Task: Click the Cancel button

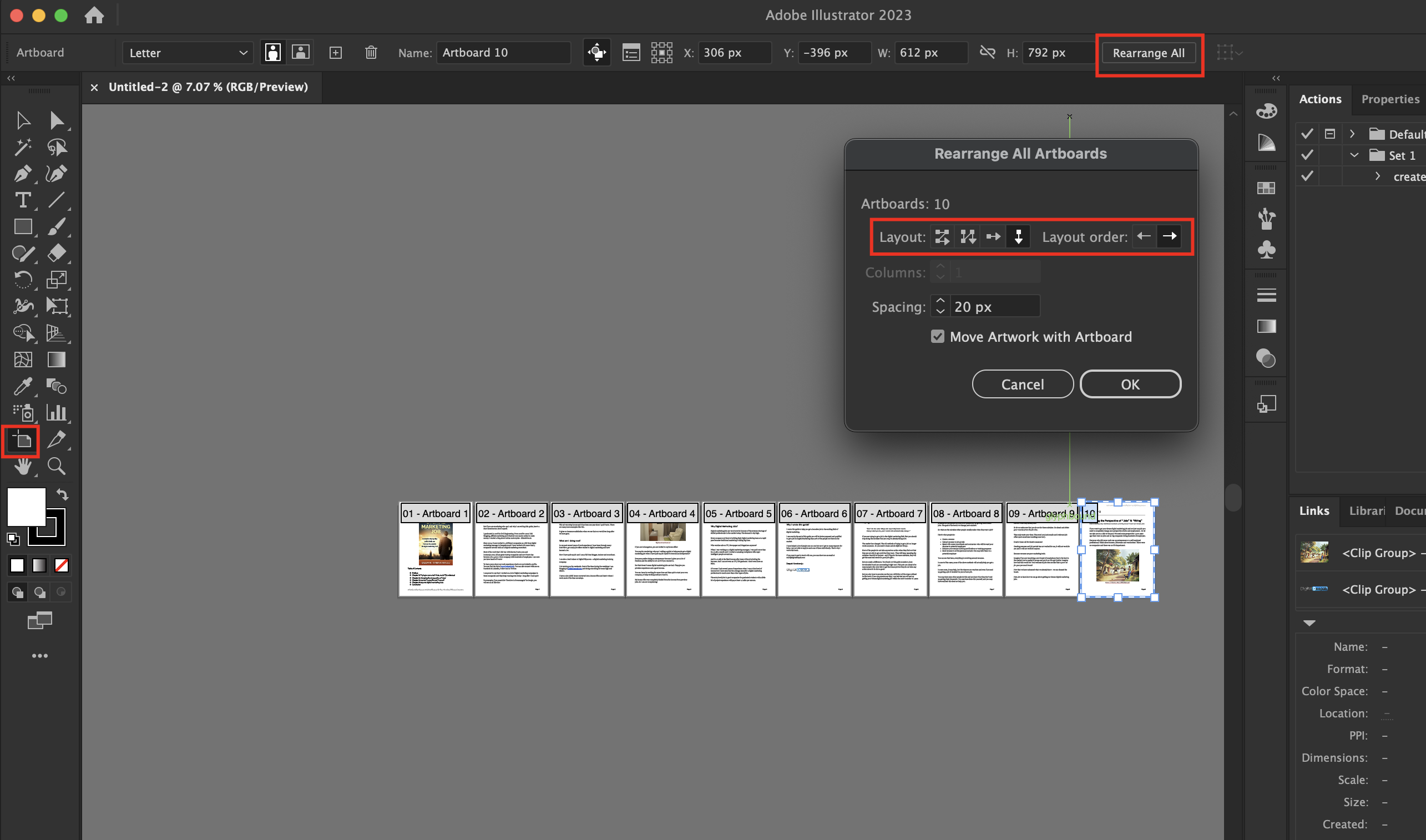Action: pyautogui.click(x=1023, y=384)
